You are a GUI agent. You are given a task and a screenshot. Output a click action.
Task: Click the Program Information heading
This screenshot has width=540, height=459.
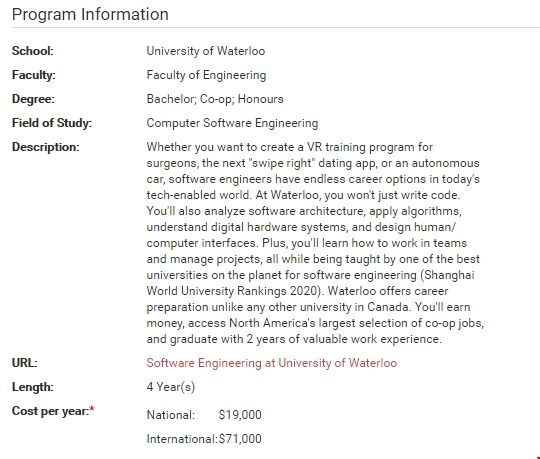(x=90, y=14)
